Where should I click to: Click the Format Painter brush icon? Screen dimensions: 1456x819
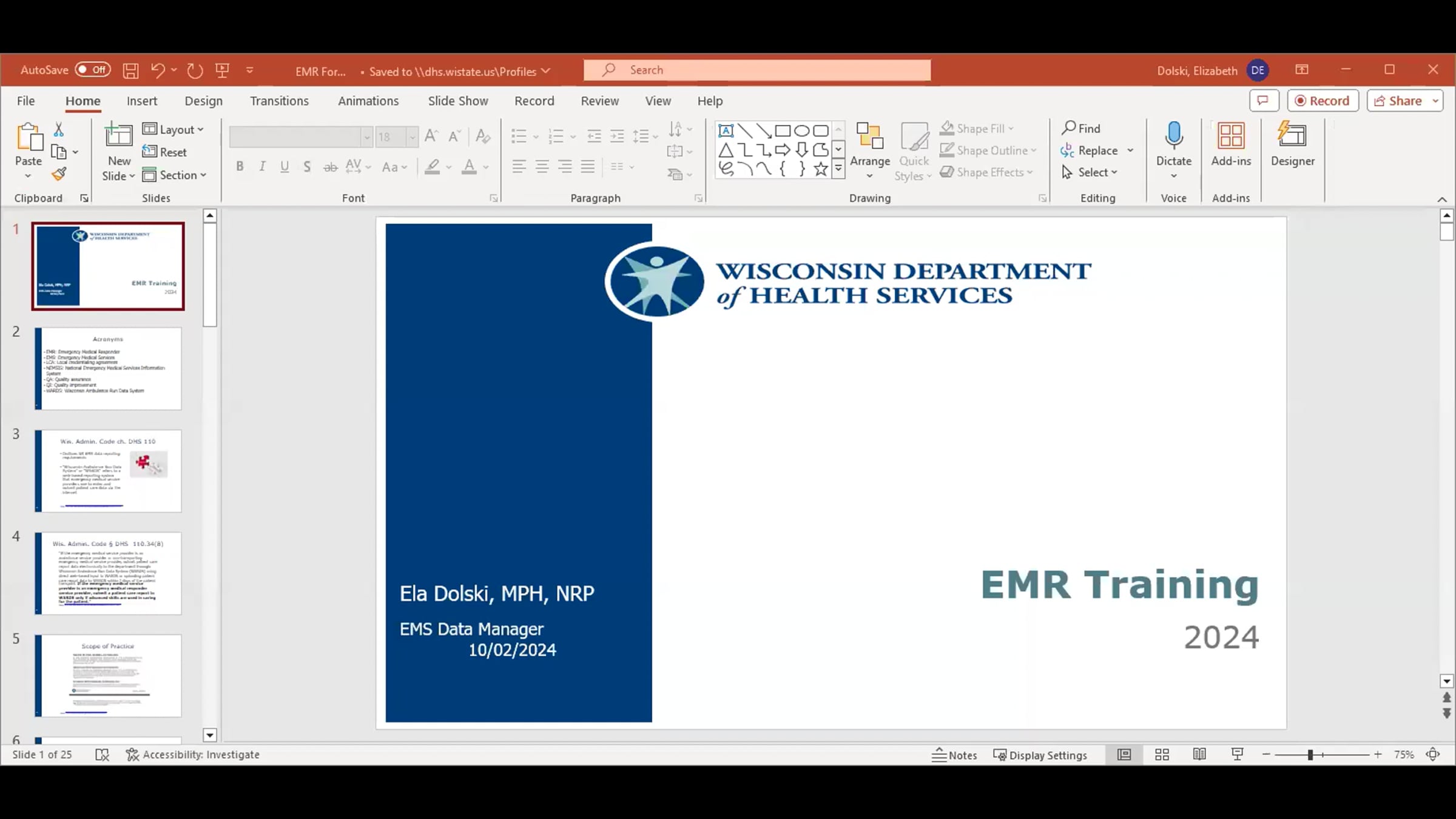59,175
